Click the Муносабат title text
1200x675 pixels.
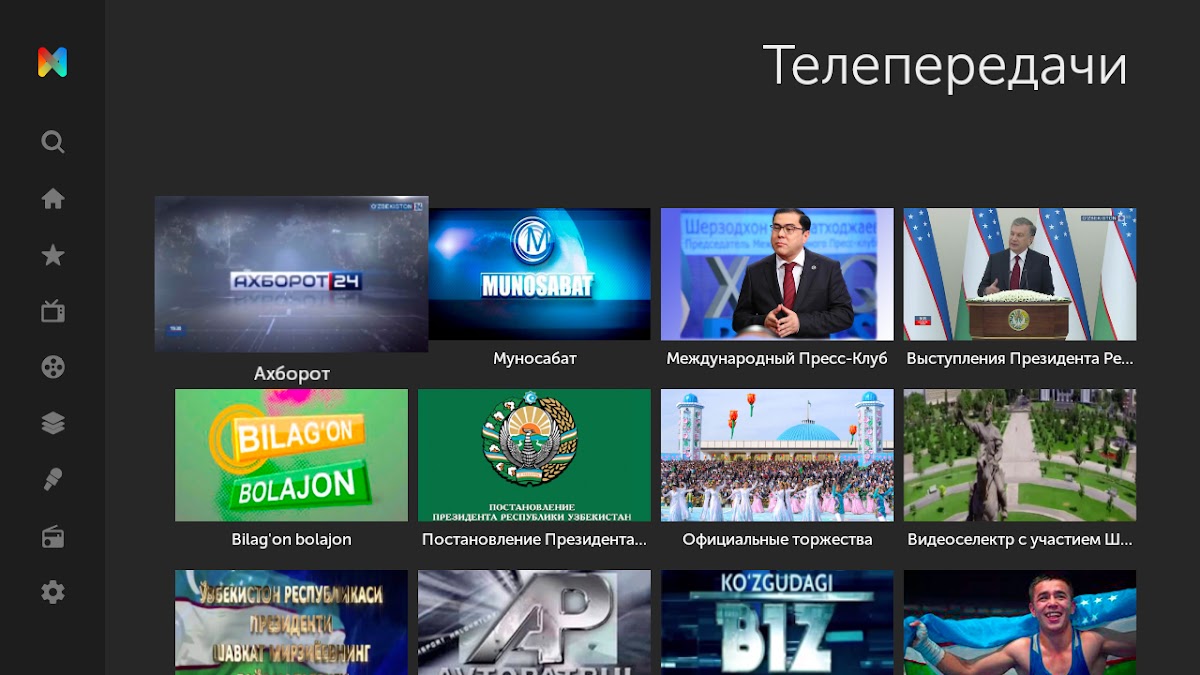click(x=534, y=358)
